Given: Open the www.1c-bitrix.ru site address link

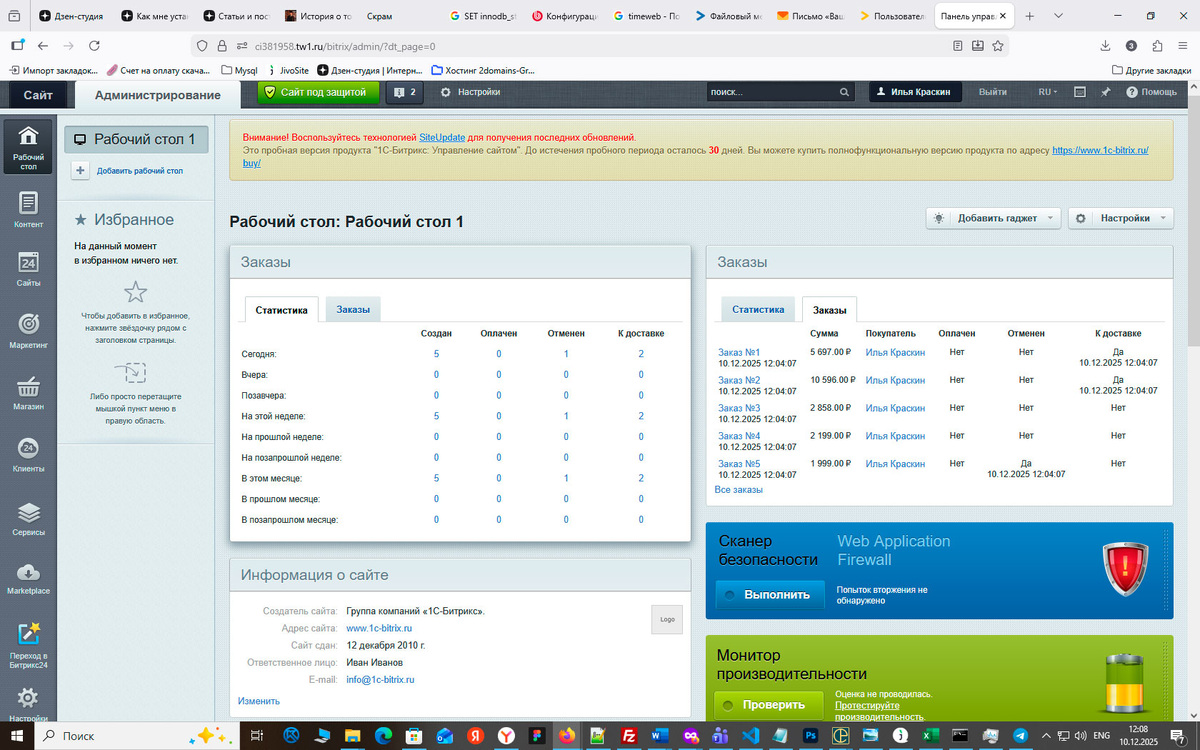Looking at the screenshot, I should pyautogui.click(x=379, y=628).
